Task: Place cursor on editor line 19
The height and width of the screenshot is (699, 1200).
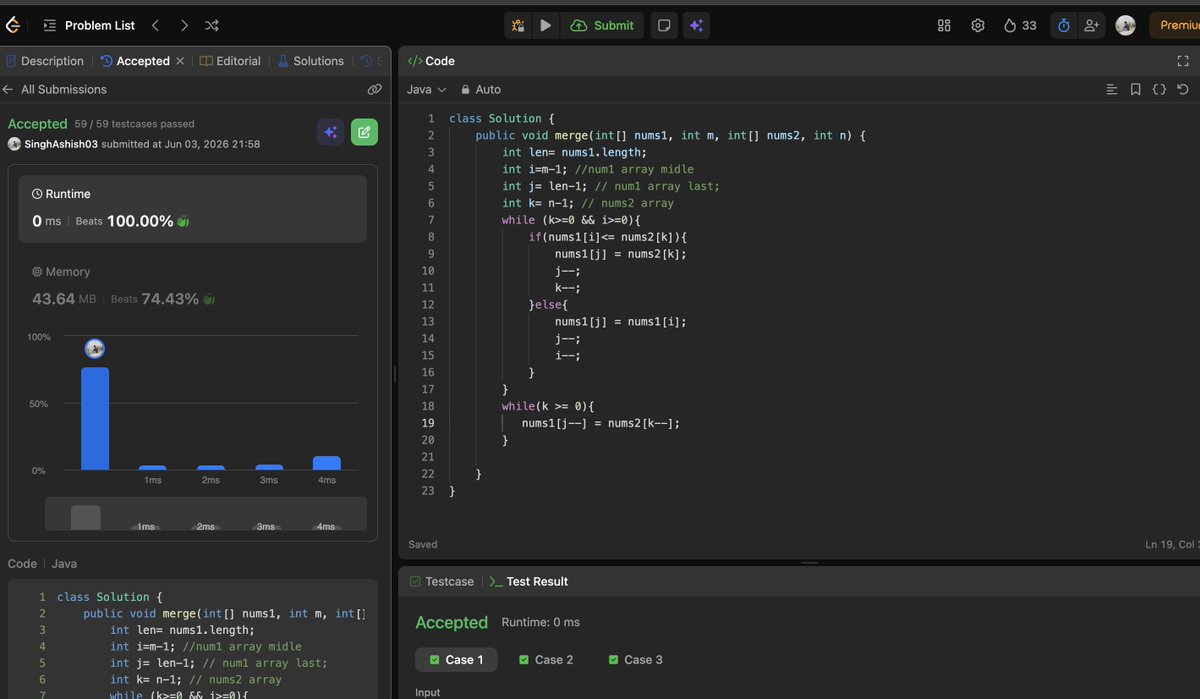Action: coord(601,423)
